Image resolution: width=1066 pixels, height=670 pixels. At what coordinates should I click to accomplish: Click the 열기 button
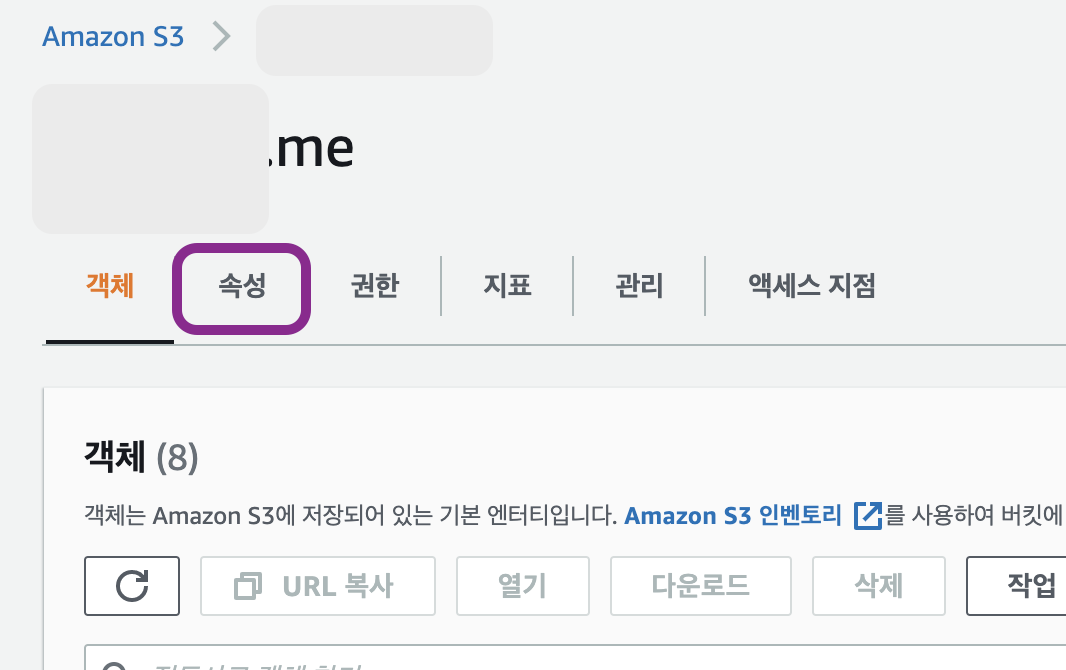(x=523, y=586)
